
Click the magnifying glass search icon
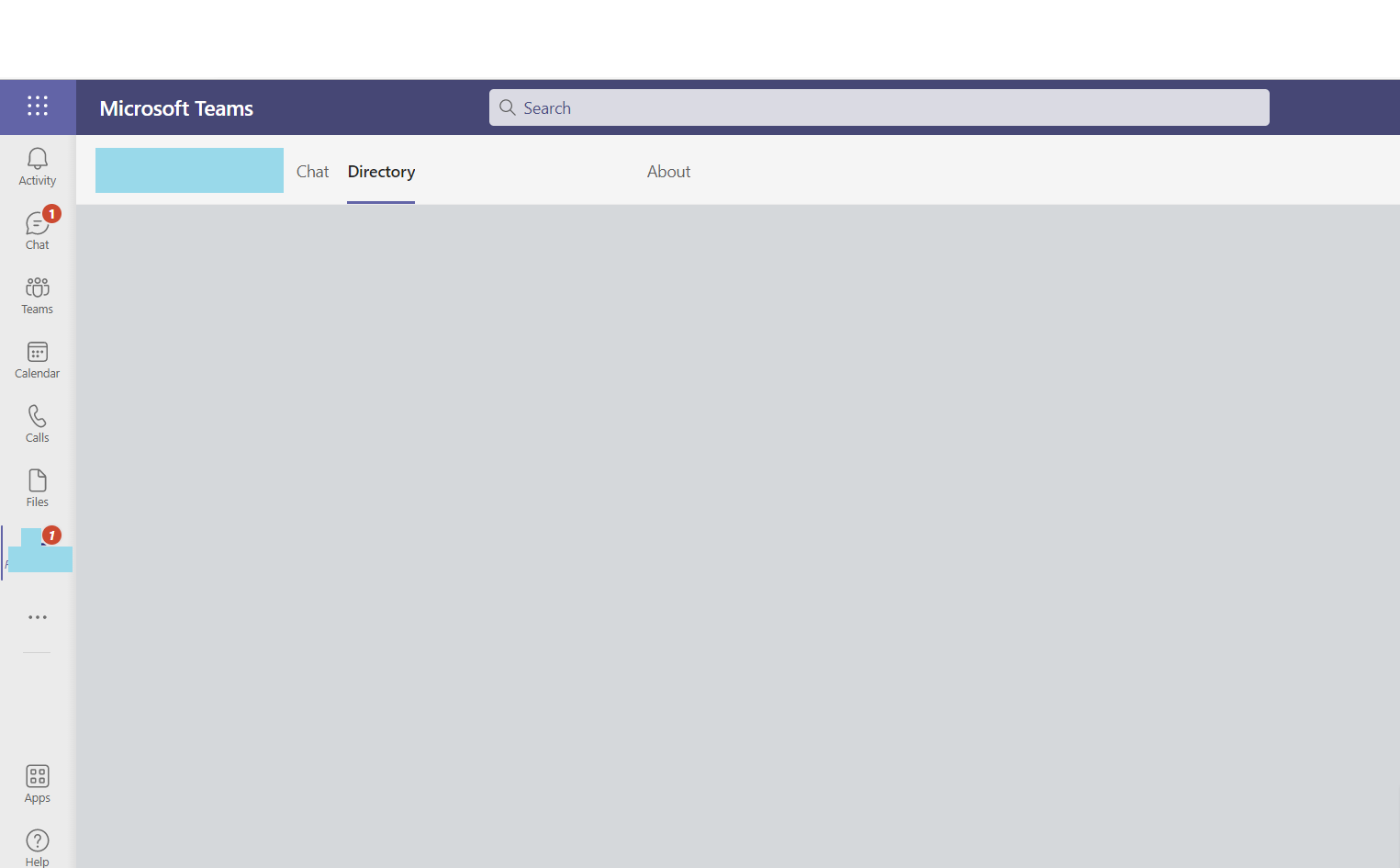click(507, 107)
